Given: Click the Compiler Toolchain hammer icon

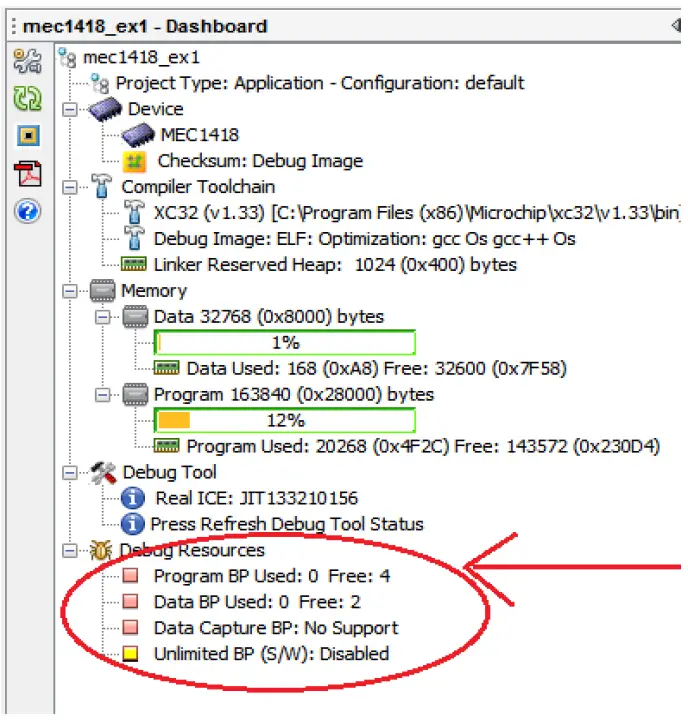Looking at the screenshot, I should click(101, 186).
